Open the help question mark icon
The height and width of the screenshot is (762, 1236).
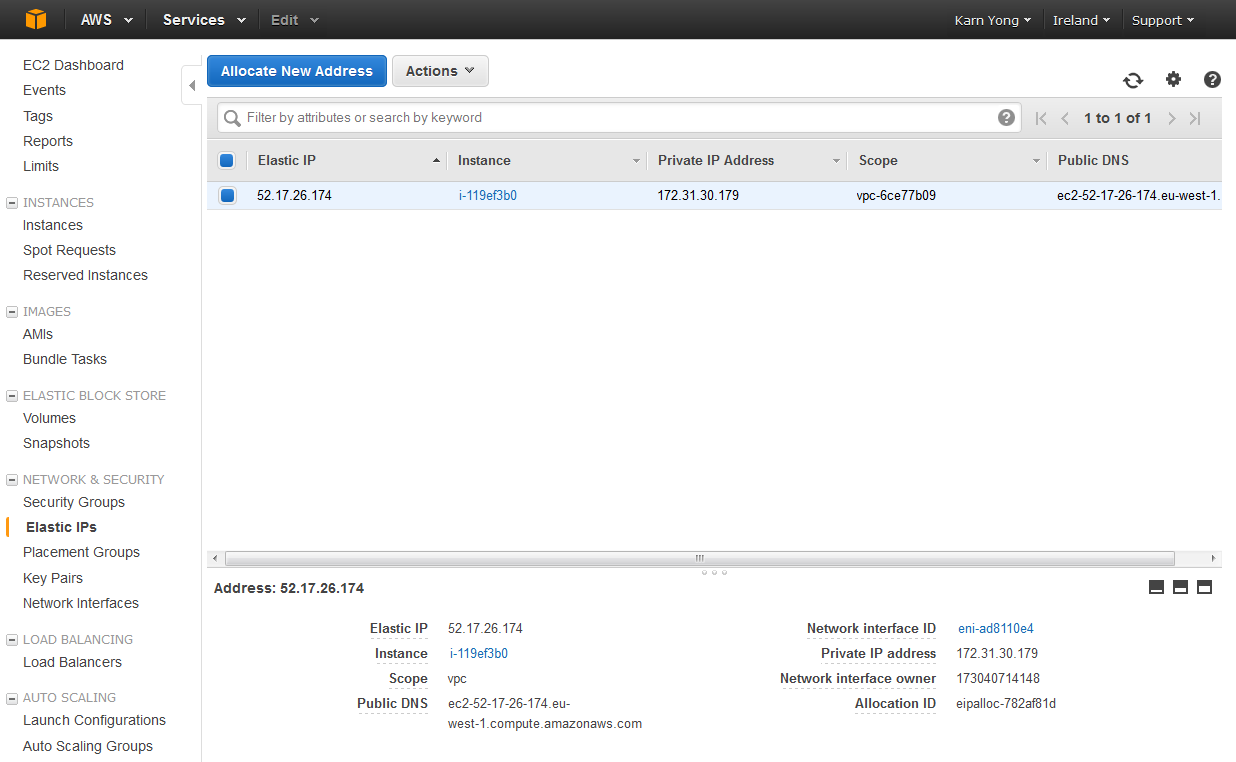tap(1212, 80)
